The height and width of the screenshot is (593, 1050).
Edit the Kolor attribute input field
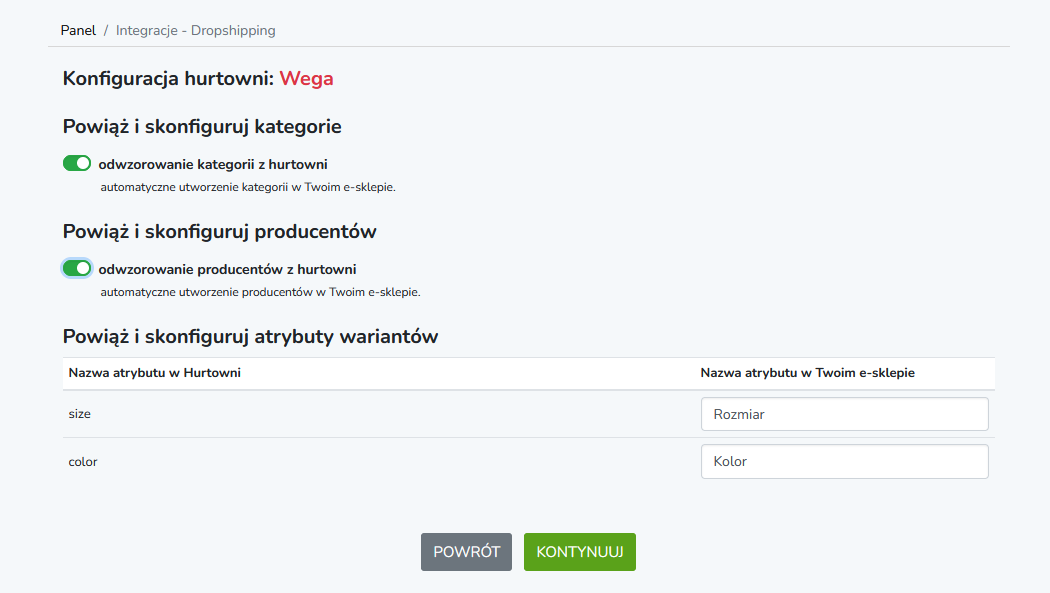point(844,461)
